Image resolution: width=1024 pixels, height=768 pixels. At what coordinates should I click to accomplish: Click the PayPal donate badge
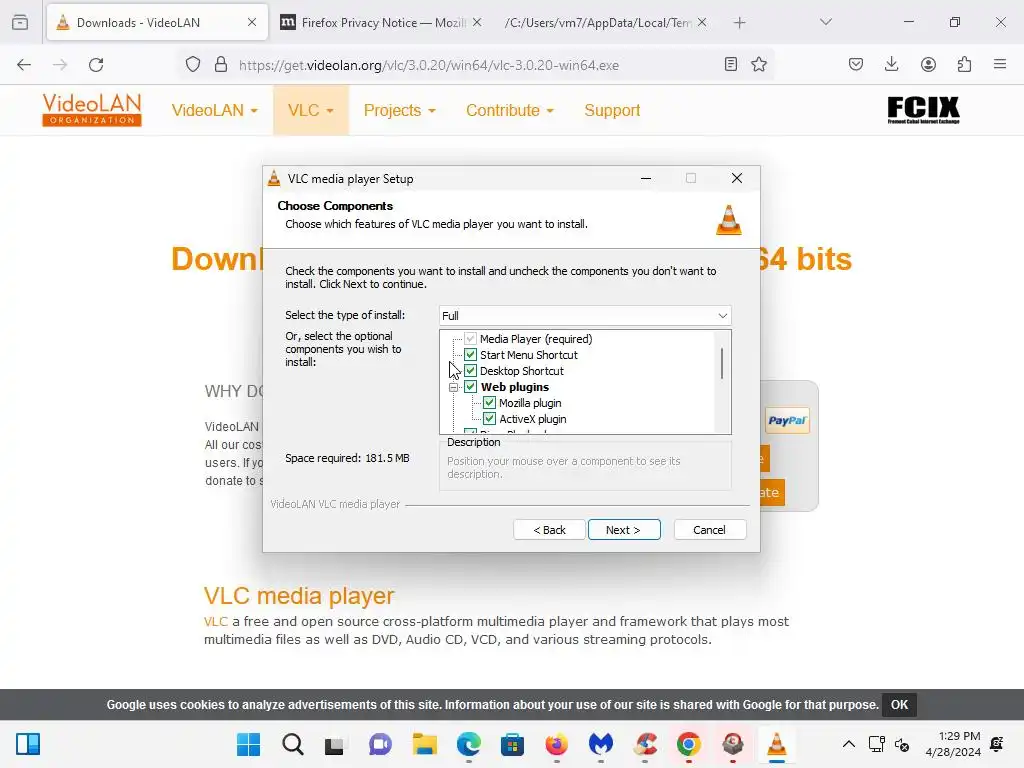coord(787,421)
